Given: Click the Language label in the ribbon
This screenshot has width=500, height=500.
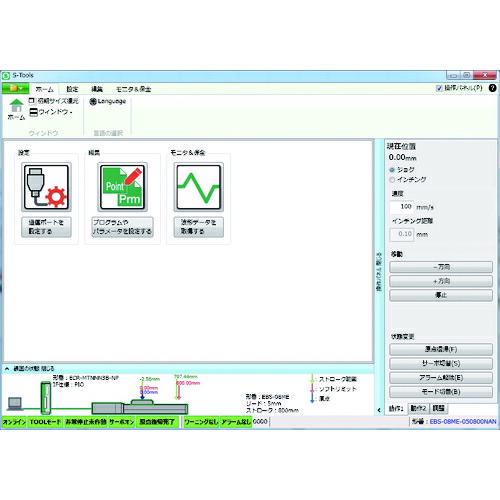Looking at the screenshot, I should point(112,101).
